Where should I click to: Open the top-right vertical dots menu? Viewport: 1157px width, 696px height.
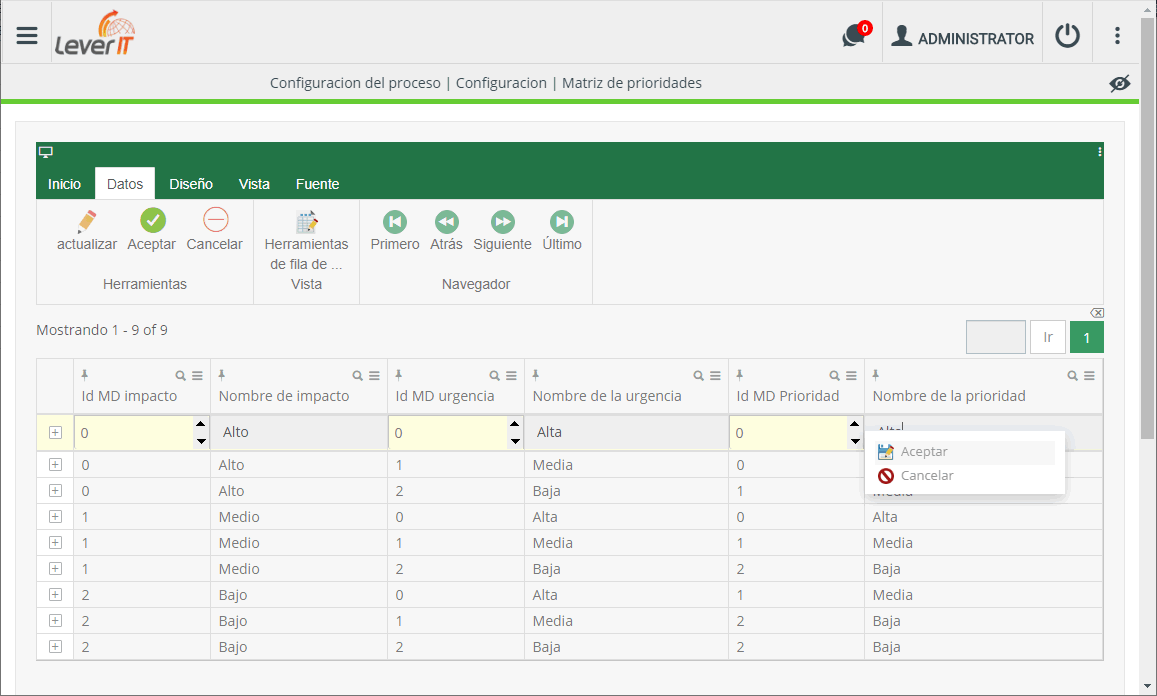[1117, 35]
